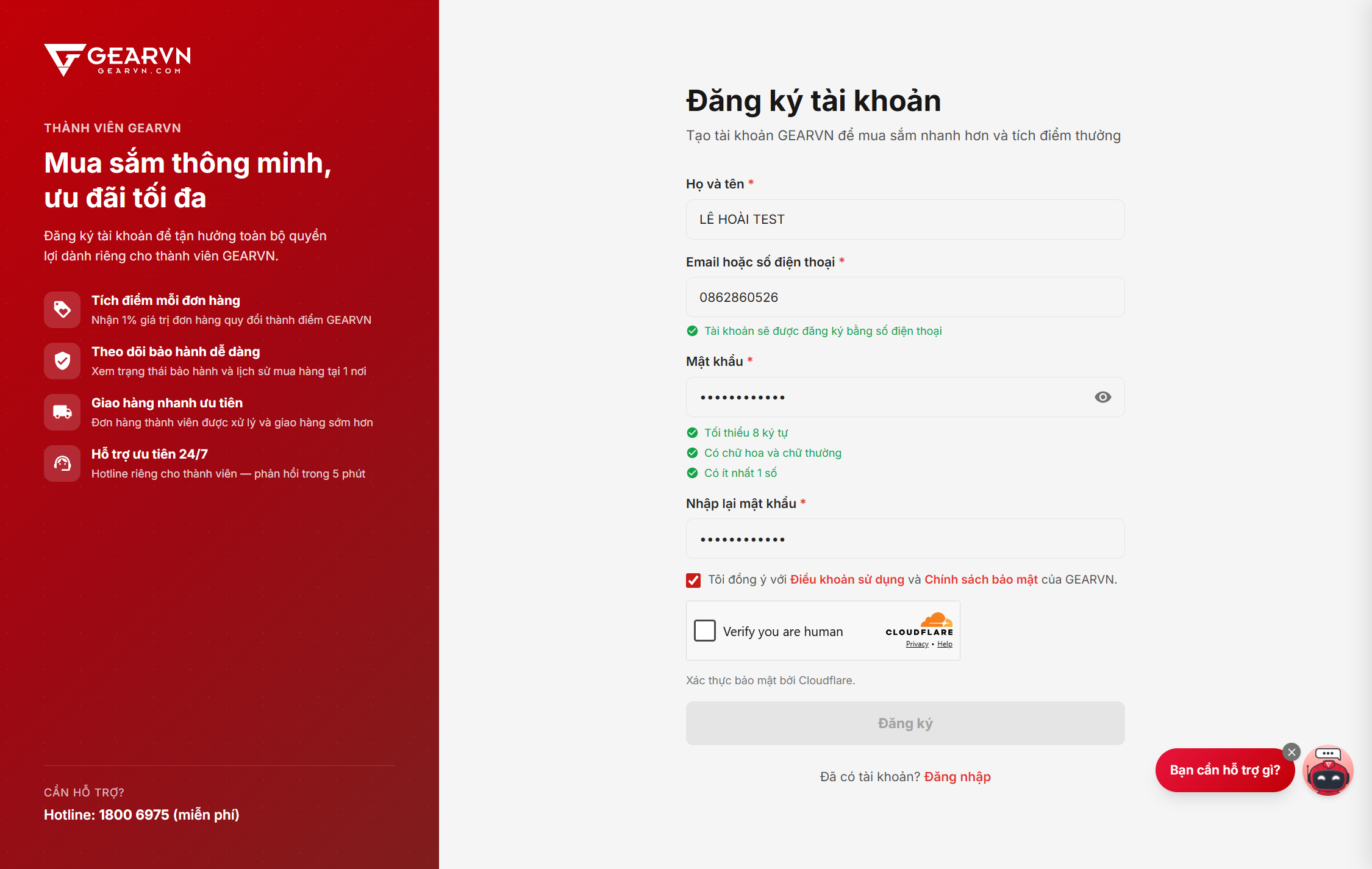Click the delivery truck icon
The width and height of the screenshot is (1372, 869).
point(62,412)
